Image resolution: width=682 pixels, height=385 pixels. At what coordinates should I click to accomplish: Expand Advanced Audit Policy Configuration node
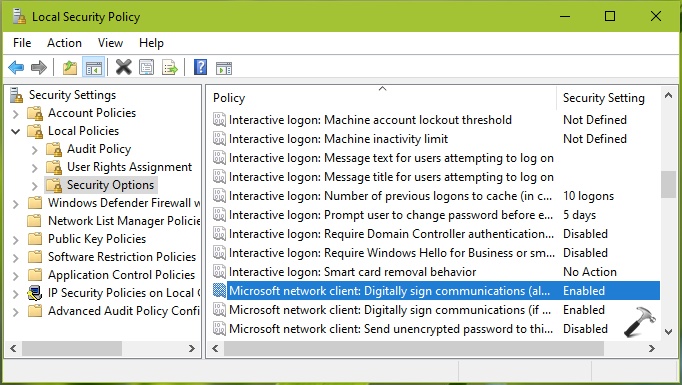16,311
